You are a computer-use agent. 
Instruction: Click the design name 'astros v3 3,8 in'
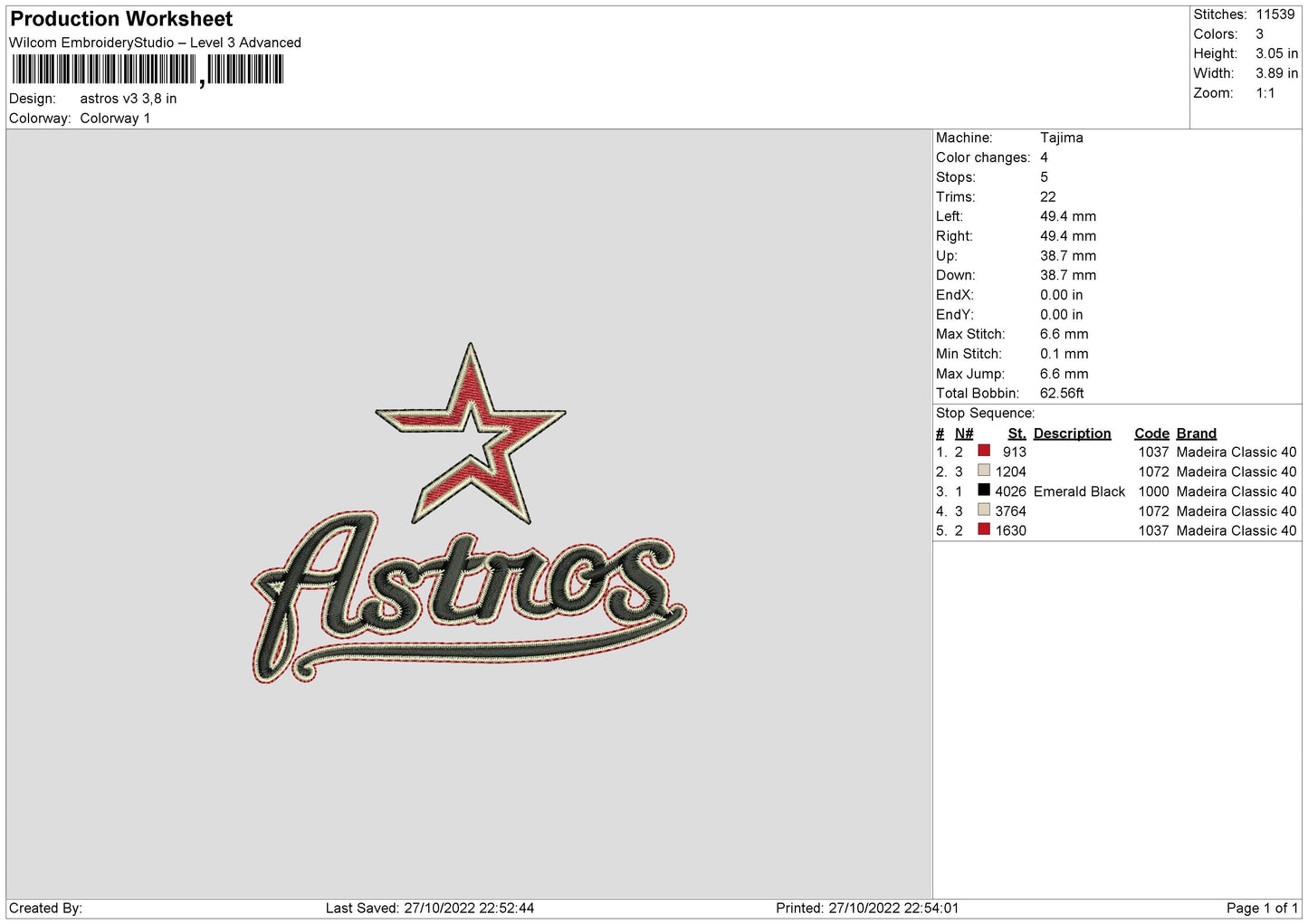point(129,99)
